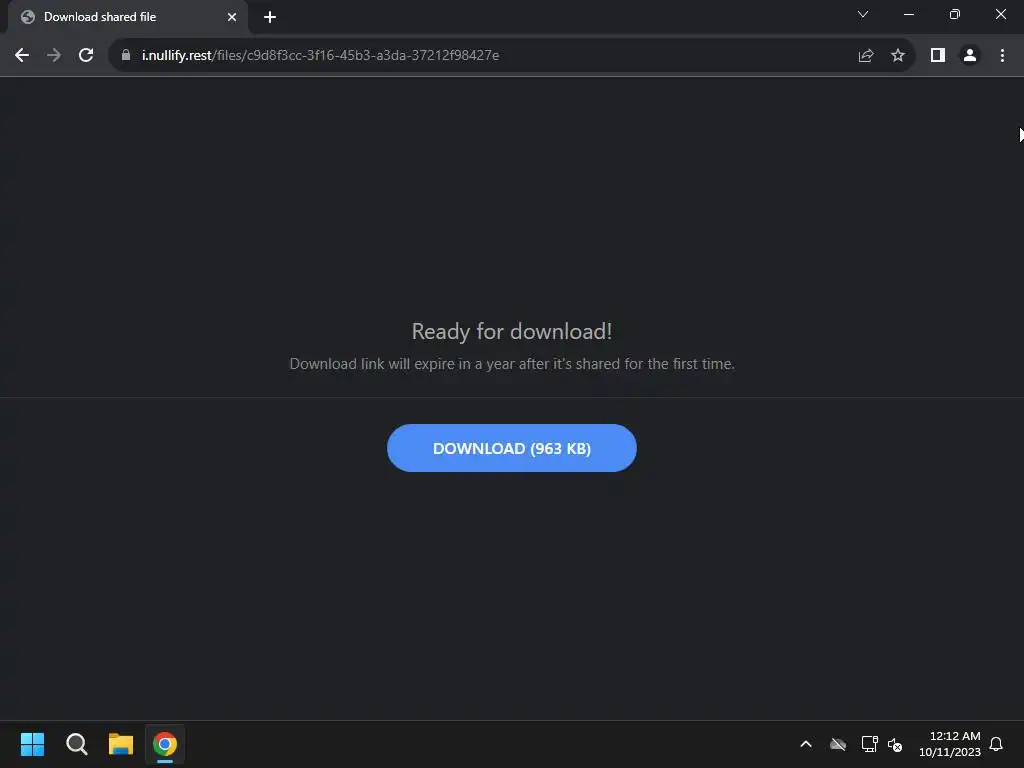Open the notifications bell icon
The width and height of the screenshot is (1024, 768).
[x=996, y=744]
